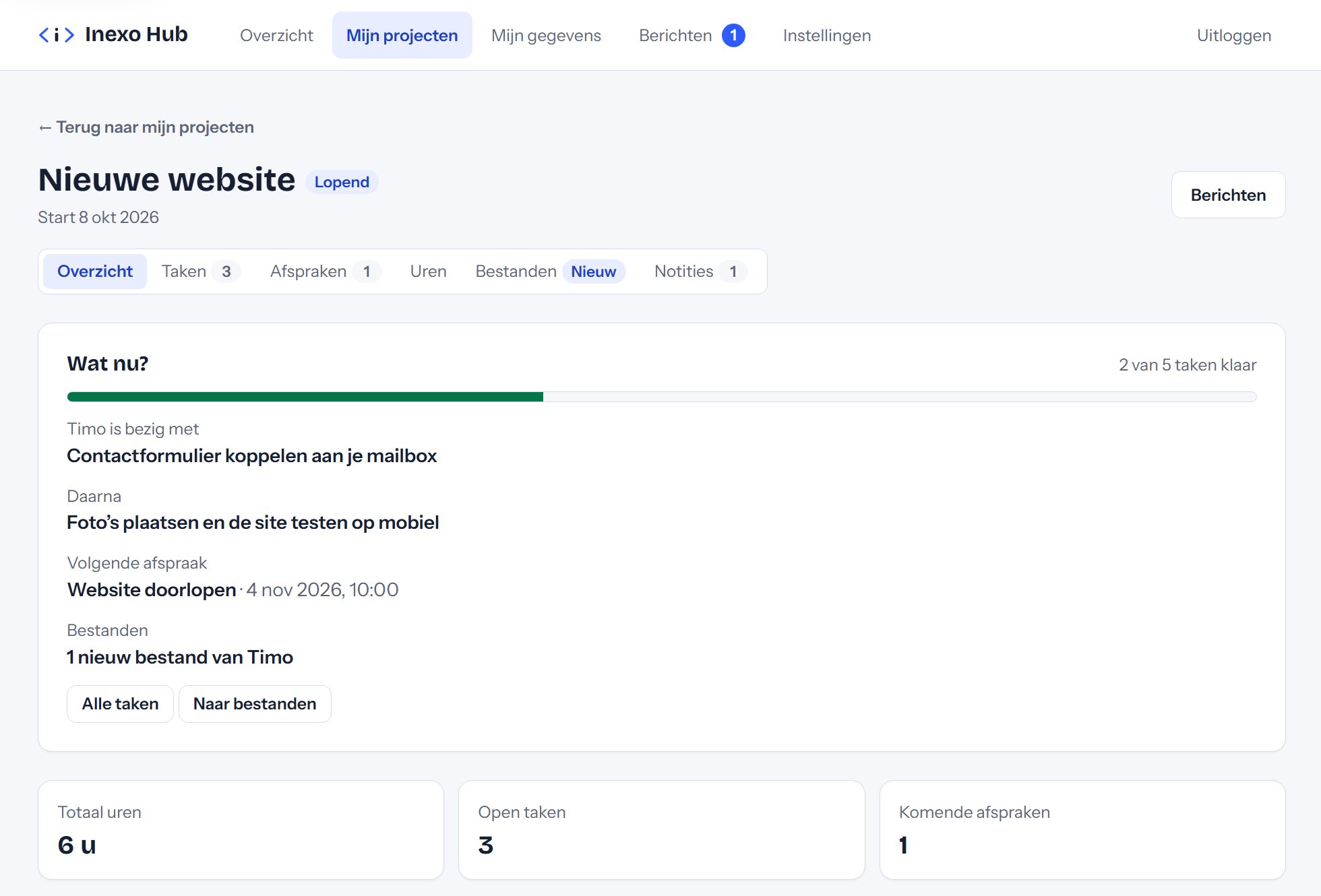Click 'Contactformulier koppelen aan je mailbox' task

pyautogui.click(x=252, y=456)
